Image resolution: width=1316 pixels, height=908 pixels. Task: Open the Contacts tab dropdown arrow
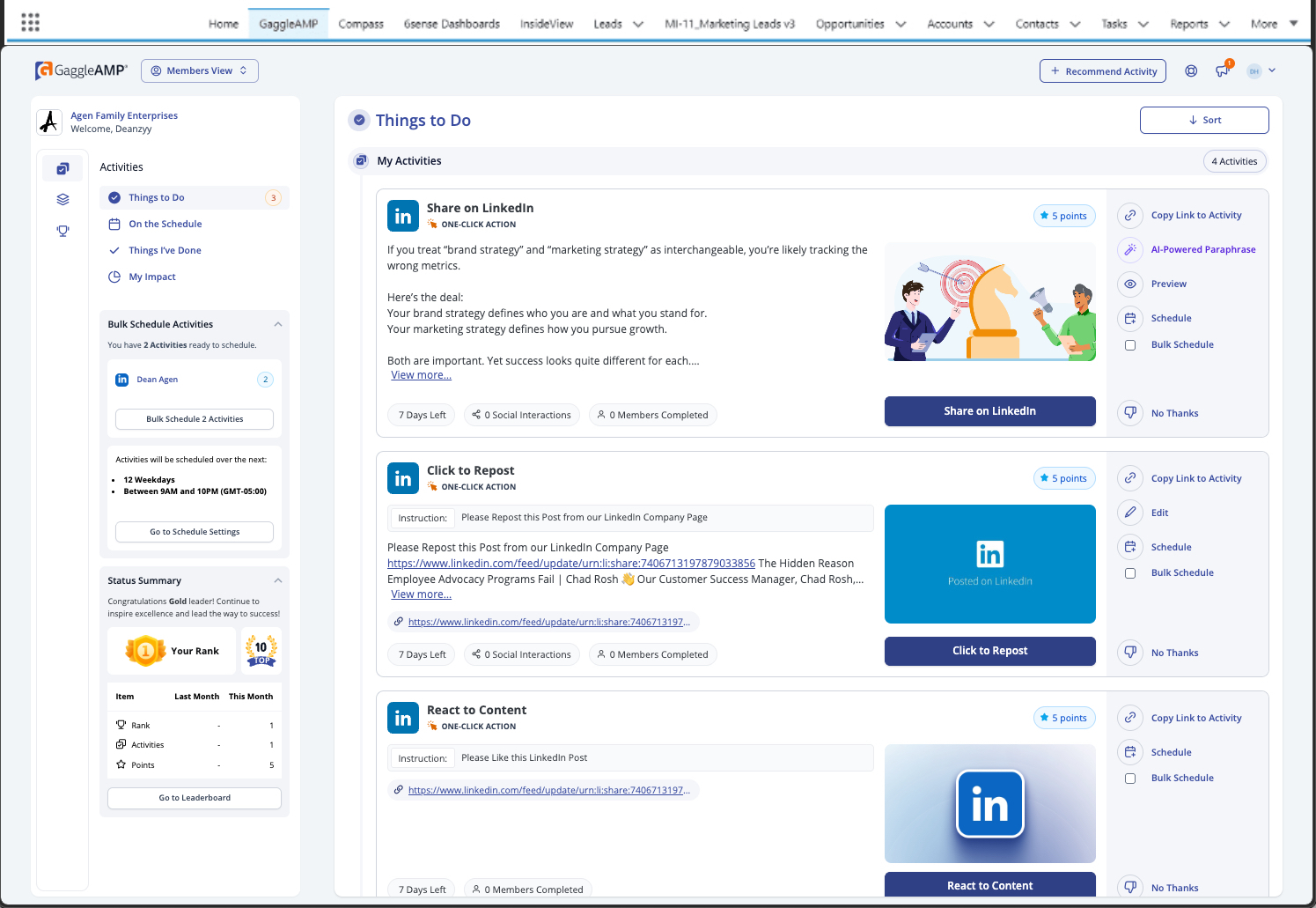(1075, 25)
